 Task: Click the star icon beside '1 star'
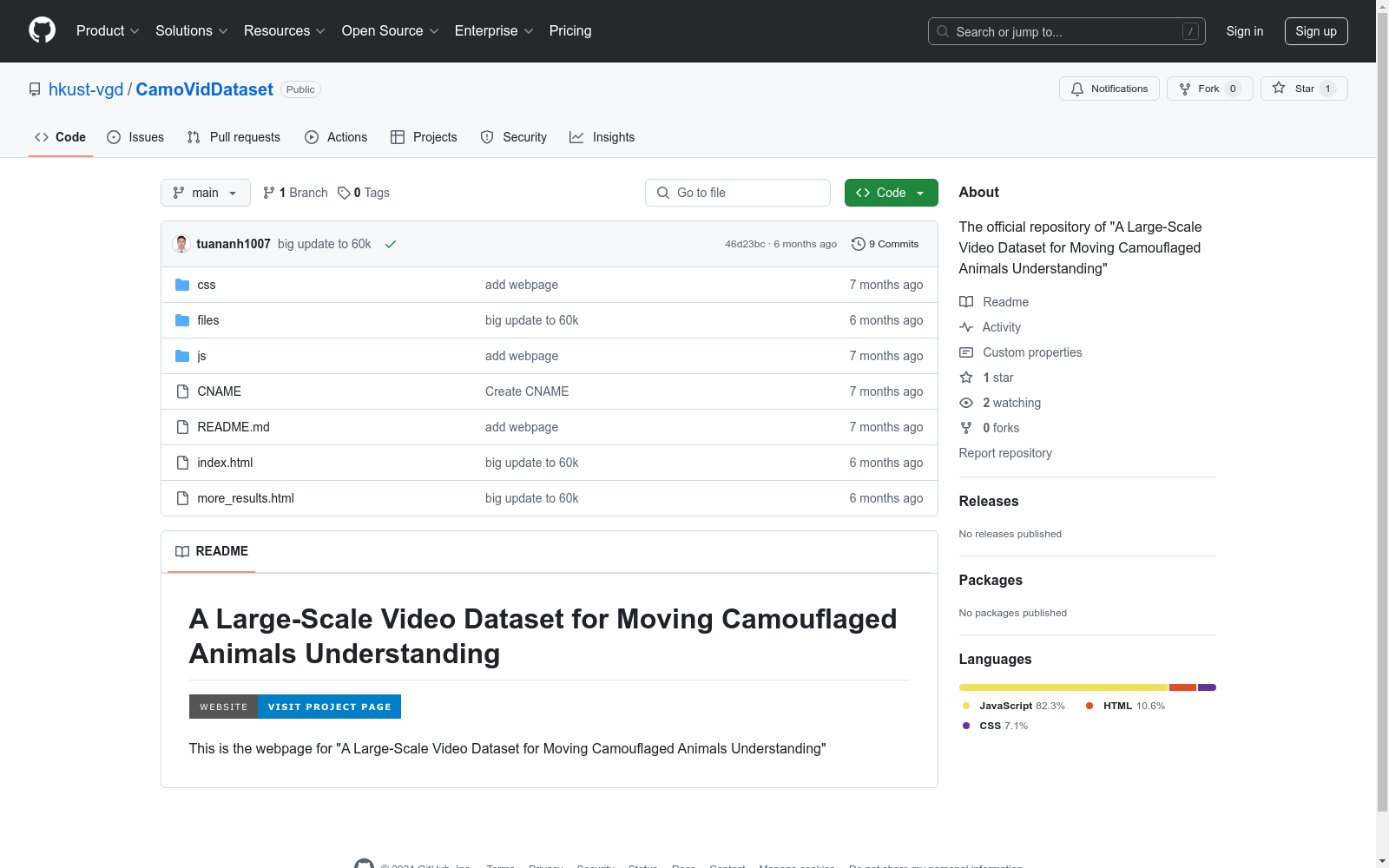pos(966,378)
